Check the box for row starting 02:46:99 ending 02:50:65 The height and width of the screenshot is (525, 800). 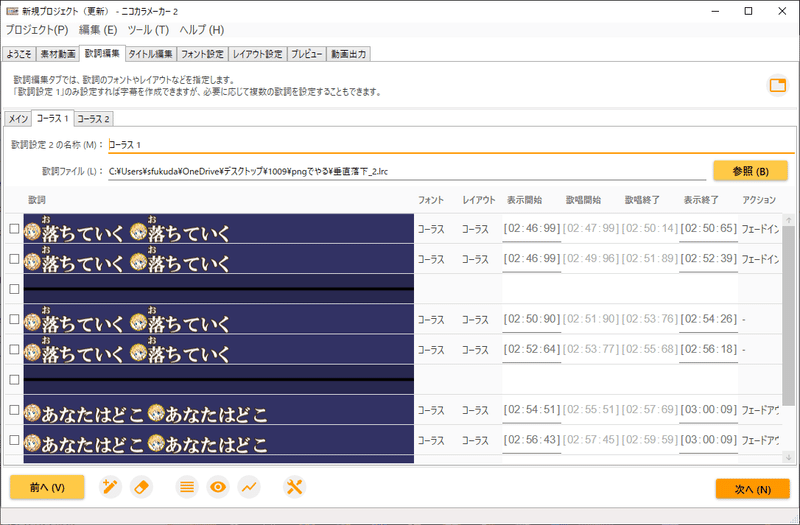click(x=14, y=229)
